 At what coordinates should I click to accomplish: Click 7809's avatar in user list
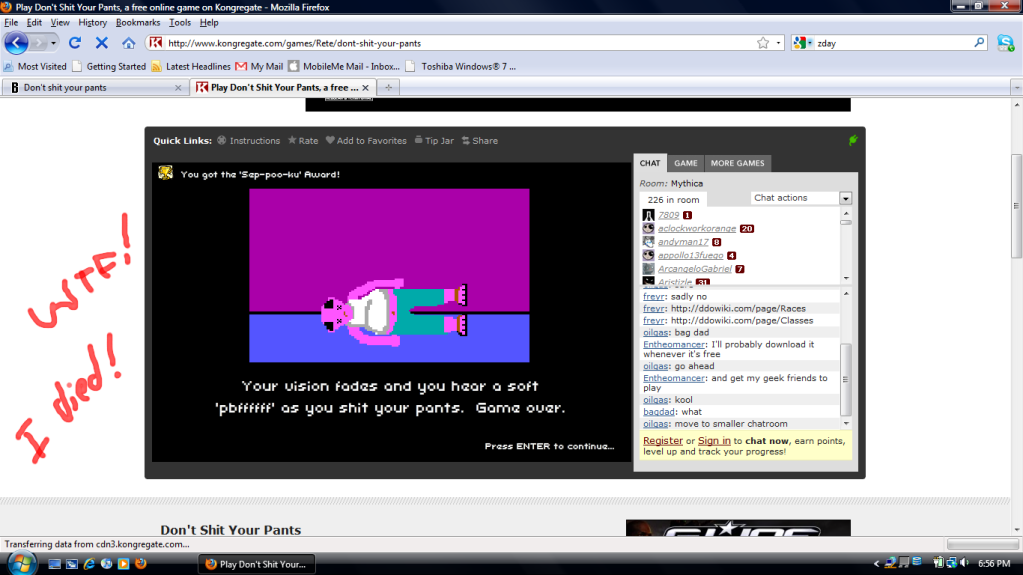click(x=649, y=215)
